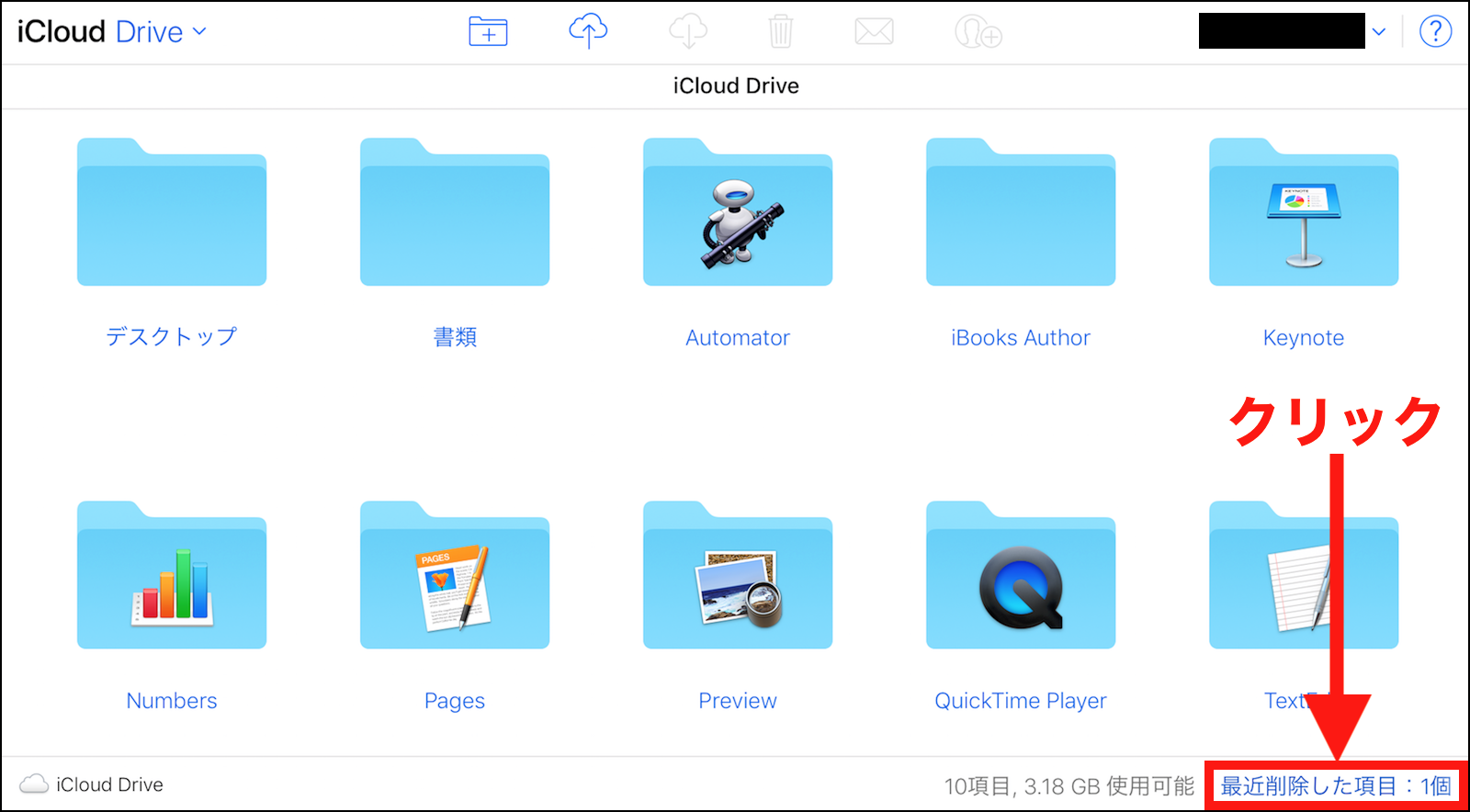Open the account menu chevron

point(1378,31)
